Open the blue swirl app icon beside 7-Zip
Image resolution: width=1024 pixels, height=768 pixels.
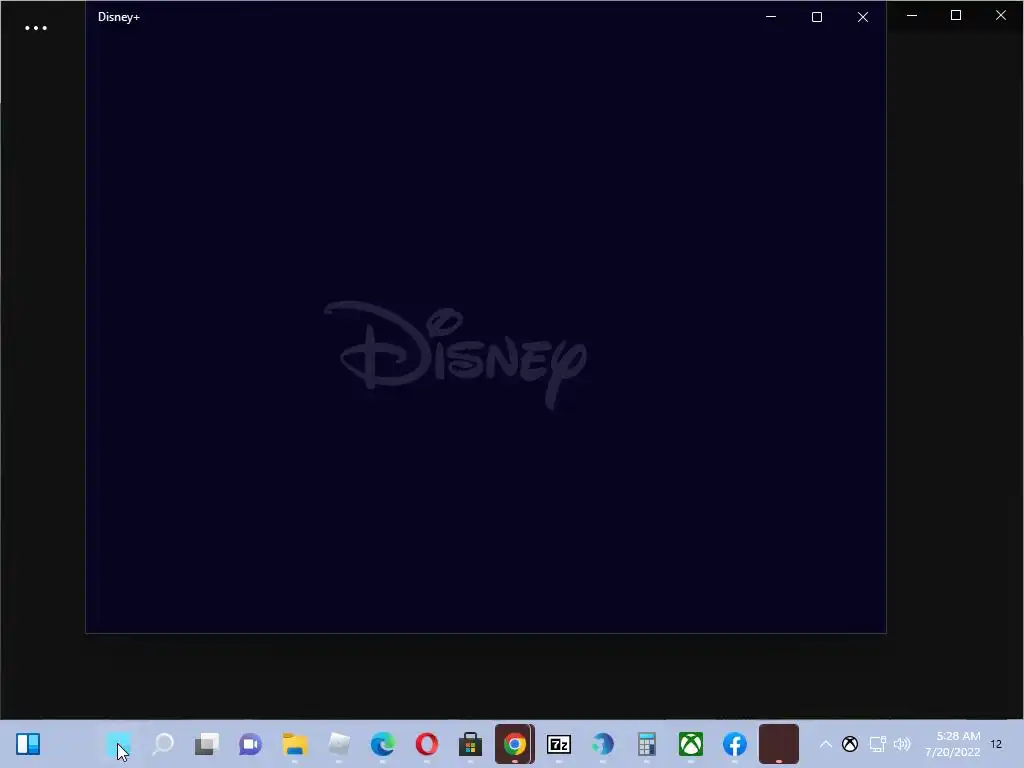tap(603, 744)
